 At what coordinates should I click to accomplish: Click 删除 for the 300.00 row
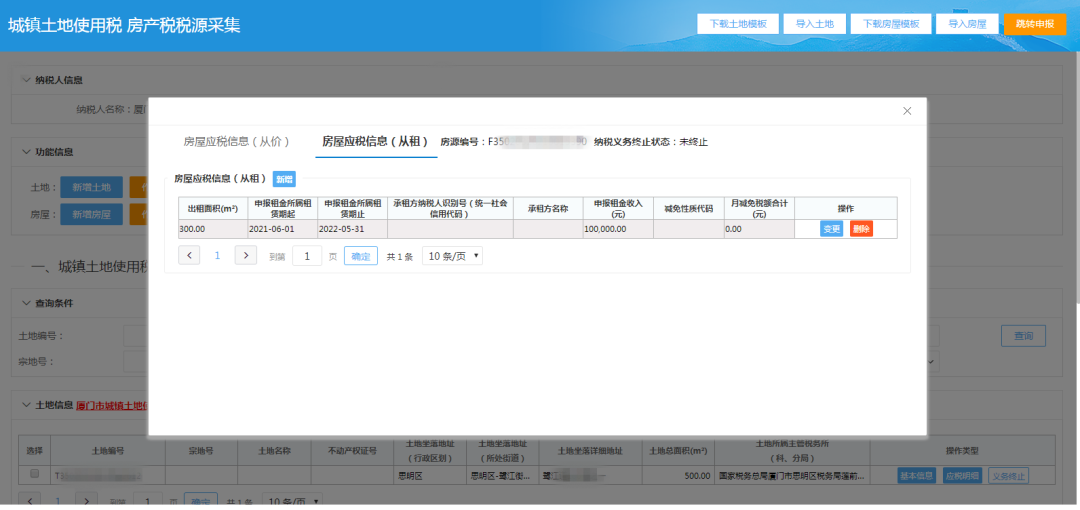(862, 229)
